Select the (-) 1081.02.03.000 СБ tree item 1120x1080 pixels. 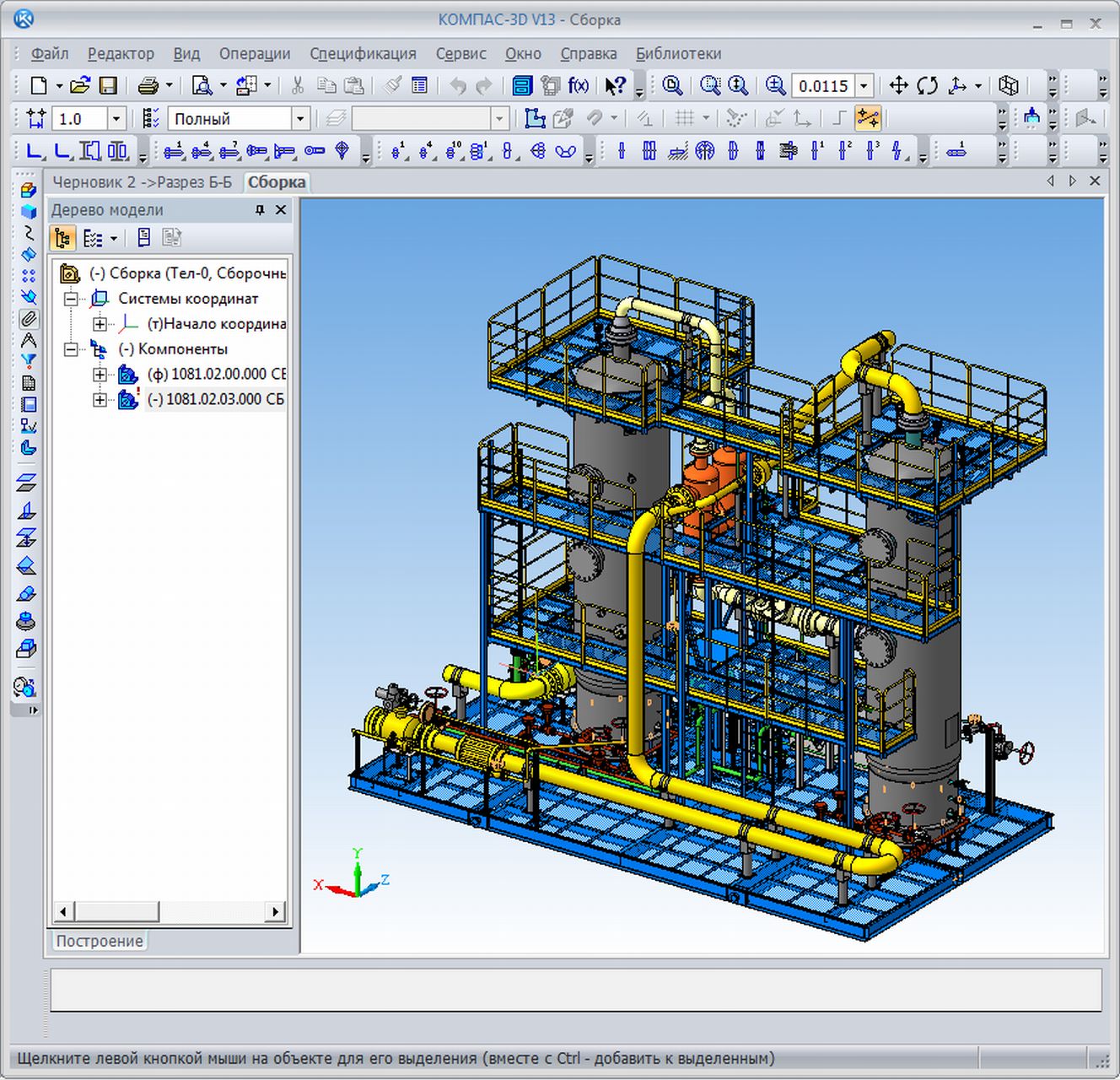point(216,399)
